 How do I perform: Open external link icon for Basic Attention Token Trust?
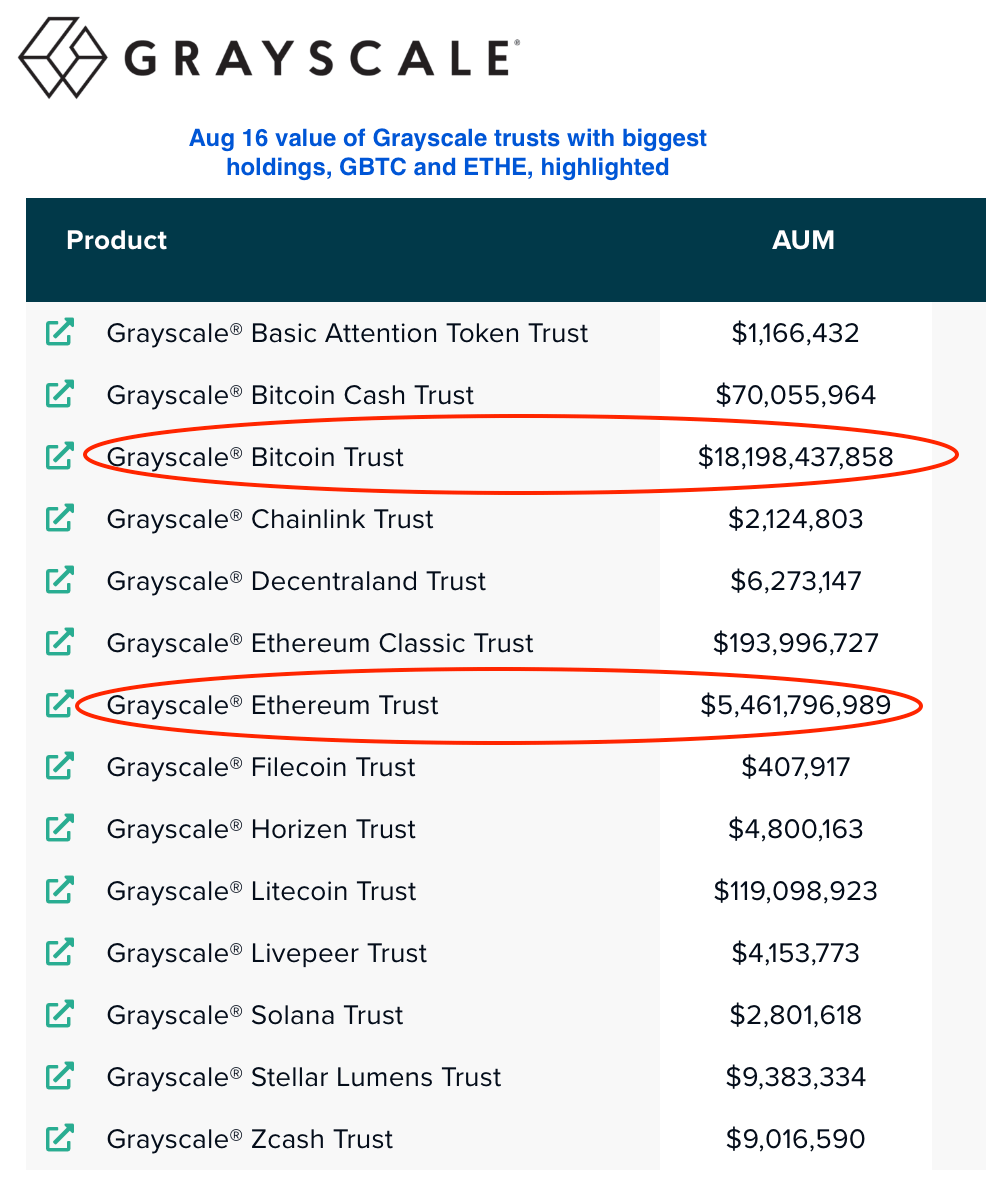click(60, 333)
